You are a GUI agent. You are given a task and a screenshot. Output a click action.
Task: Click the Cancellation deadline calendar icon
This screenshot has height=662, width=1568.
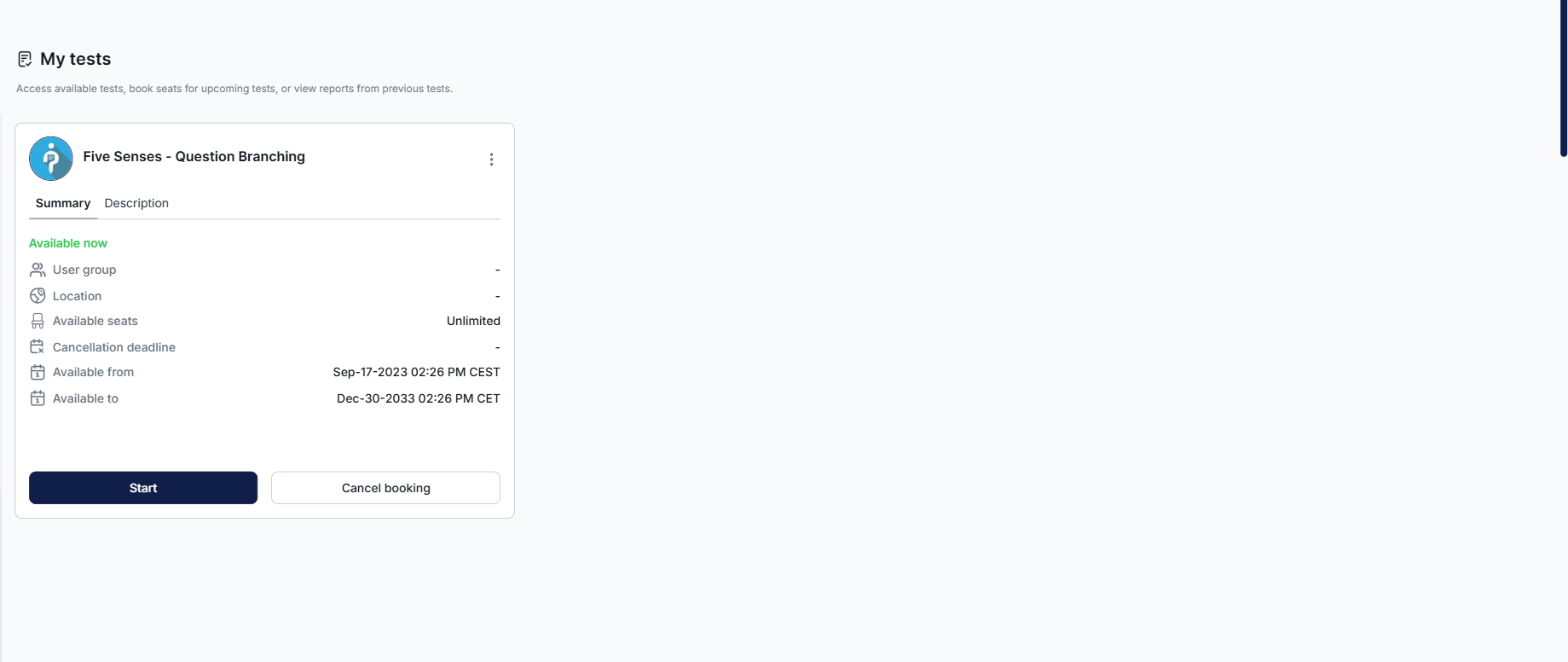point(38,347)
